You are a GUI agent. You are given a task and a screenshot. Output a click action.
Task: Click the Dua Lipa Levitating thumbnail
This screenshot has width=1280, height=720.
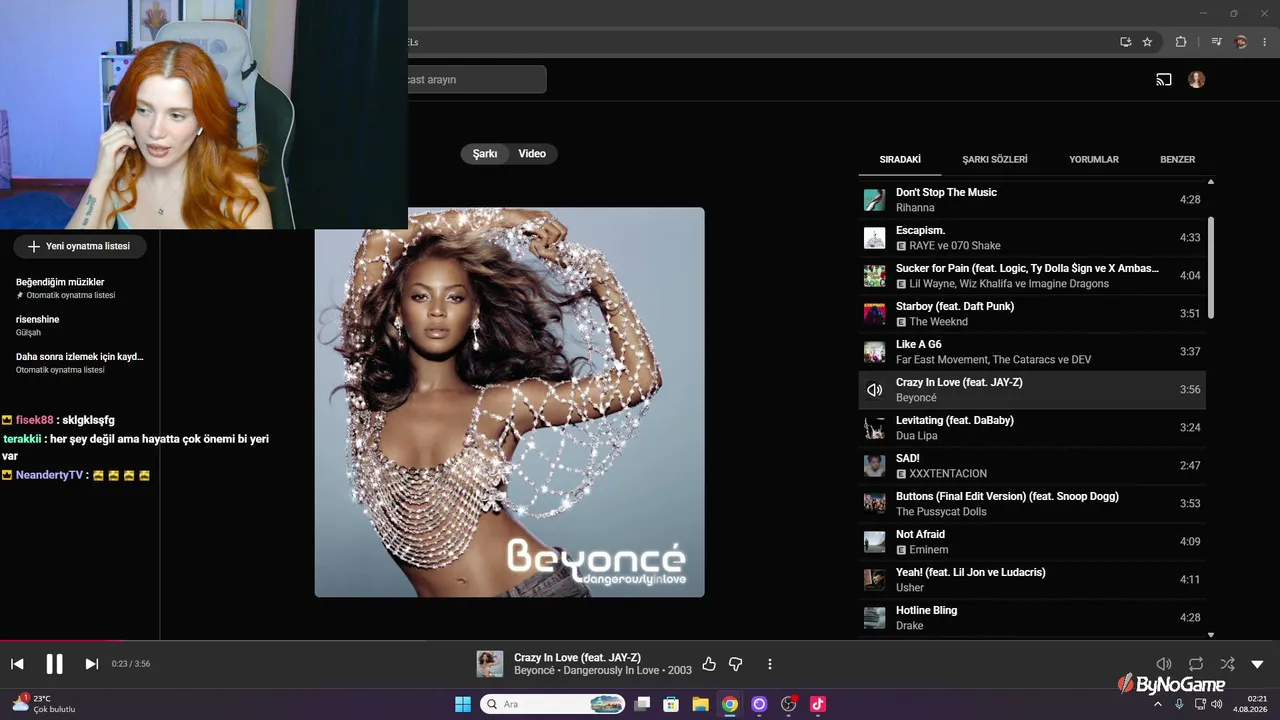click(x=875, y=428)
